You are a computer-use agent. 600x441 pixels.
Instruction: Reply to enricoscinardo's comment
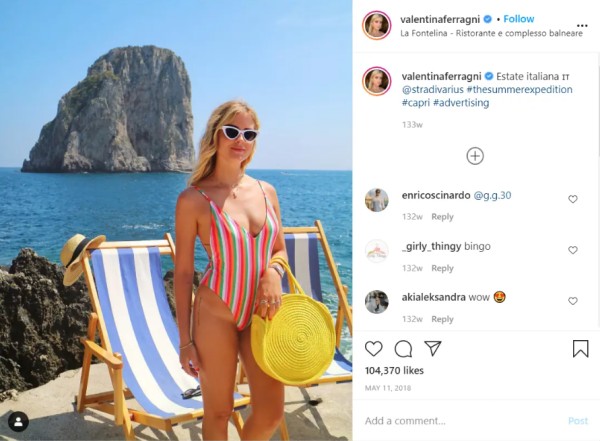pos(442,217)
